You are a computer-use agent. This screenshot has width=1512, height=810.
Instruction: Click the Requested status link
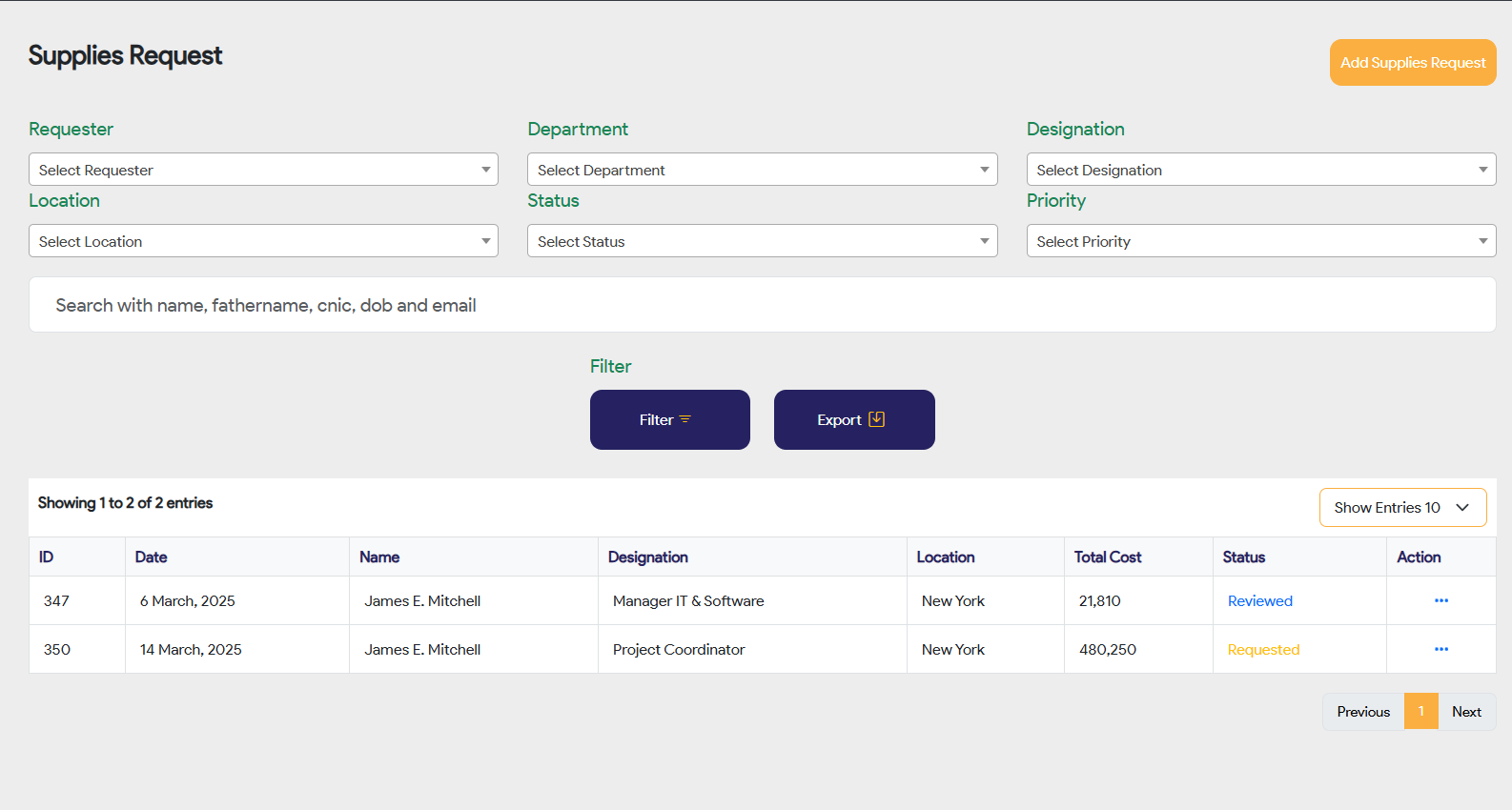[1263, 649]
